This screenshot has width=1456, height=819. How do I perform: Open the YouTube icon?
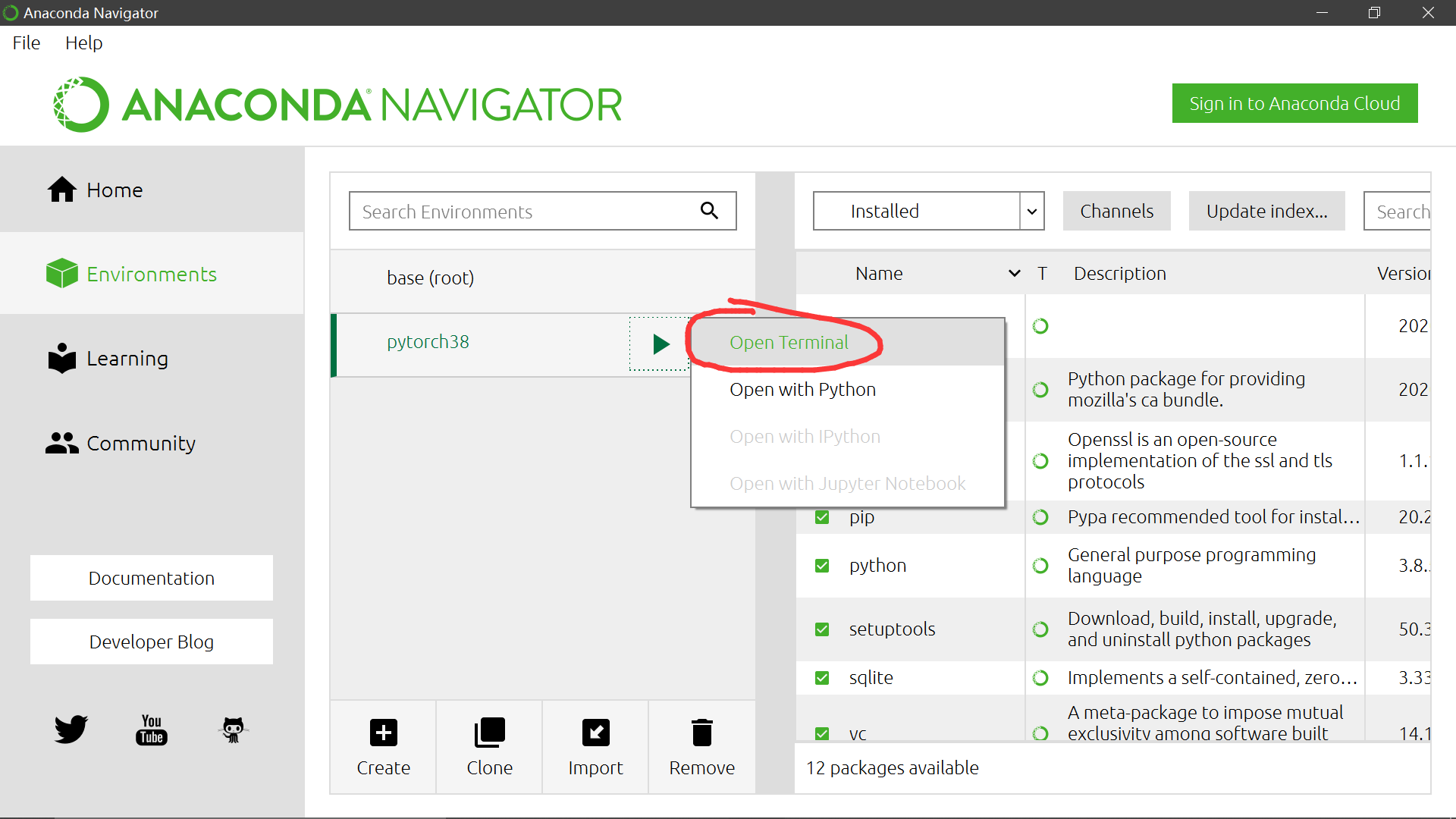[x=152, y=730]
